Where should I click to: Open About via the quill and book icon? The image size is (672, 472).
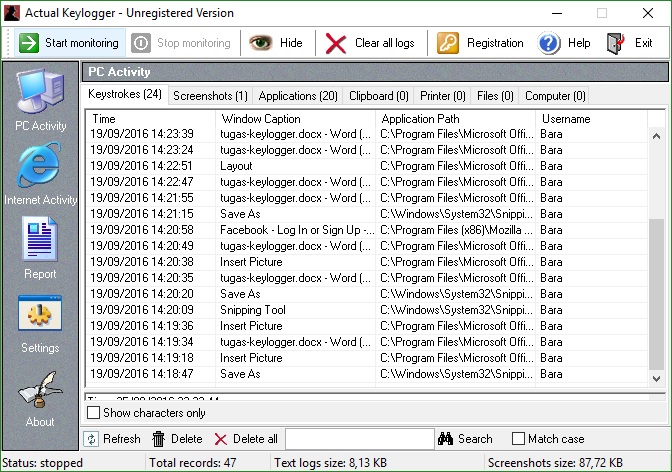(40, 390)
